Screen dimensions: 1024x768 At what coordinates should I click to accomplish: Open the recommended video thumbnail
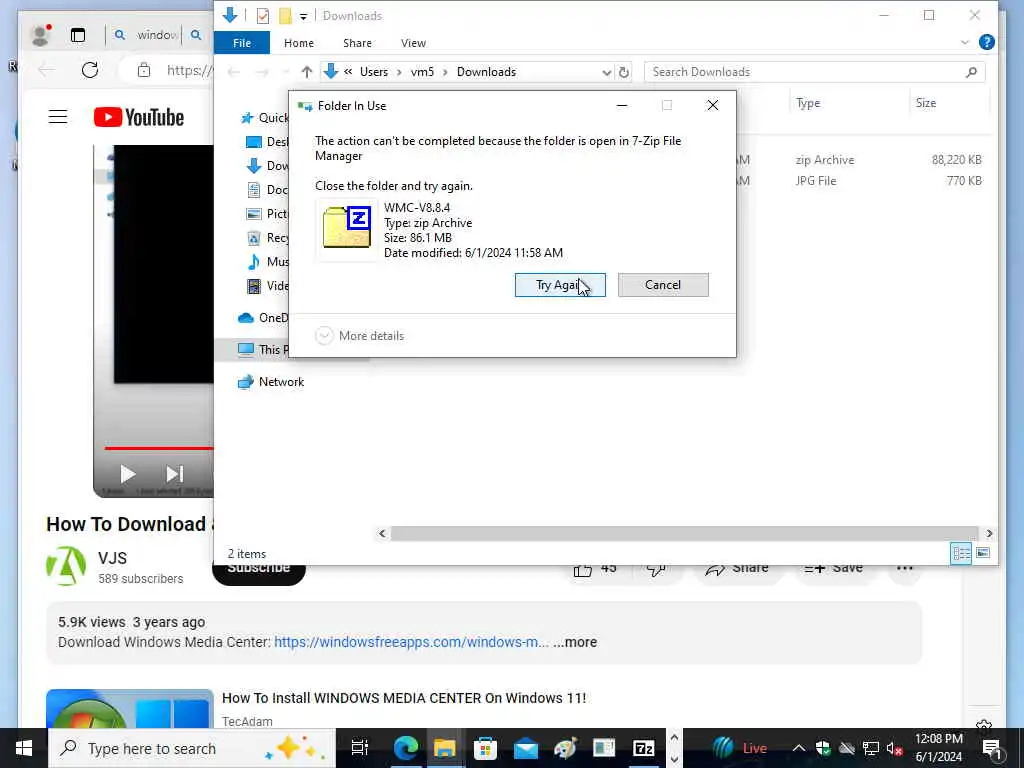click(129, 709)
